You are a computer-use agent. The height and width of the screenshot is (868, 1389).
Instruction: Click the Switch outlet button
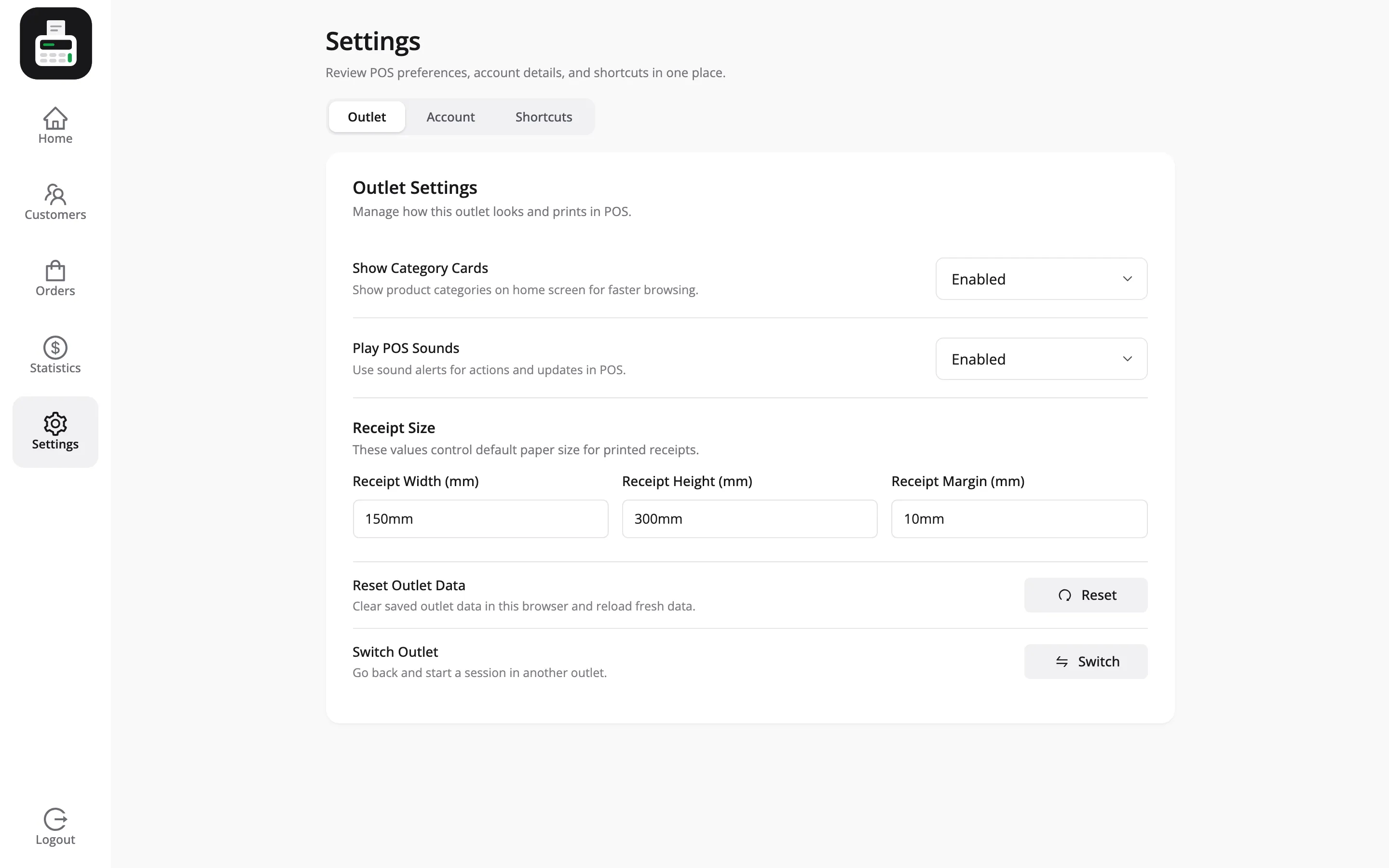(1085, 662)
